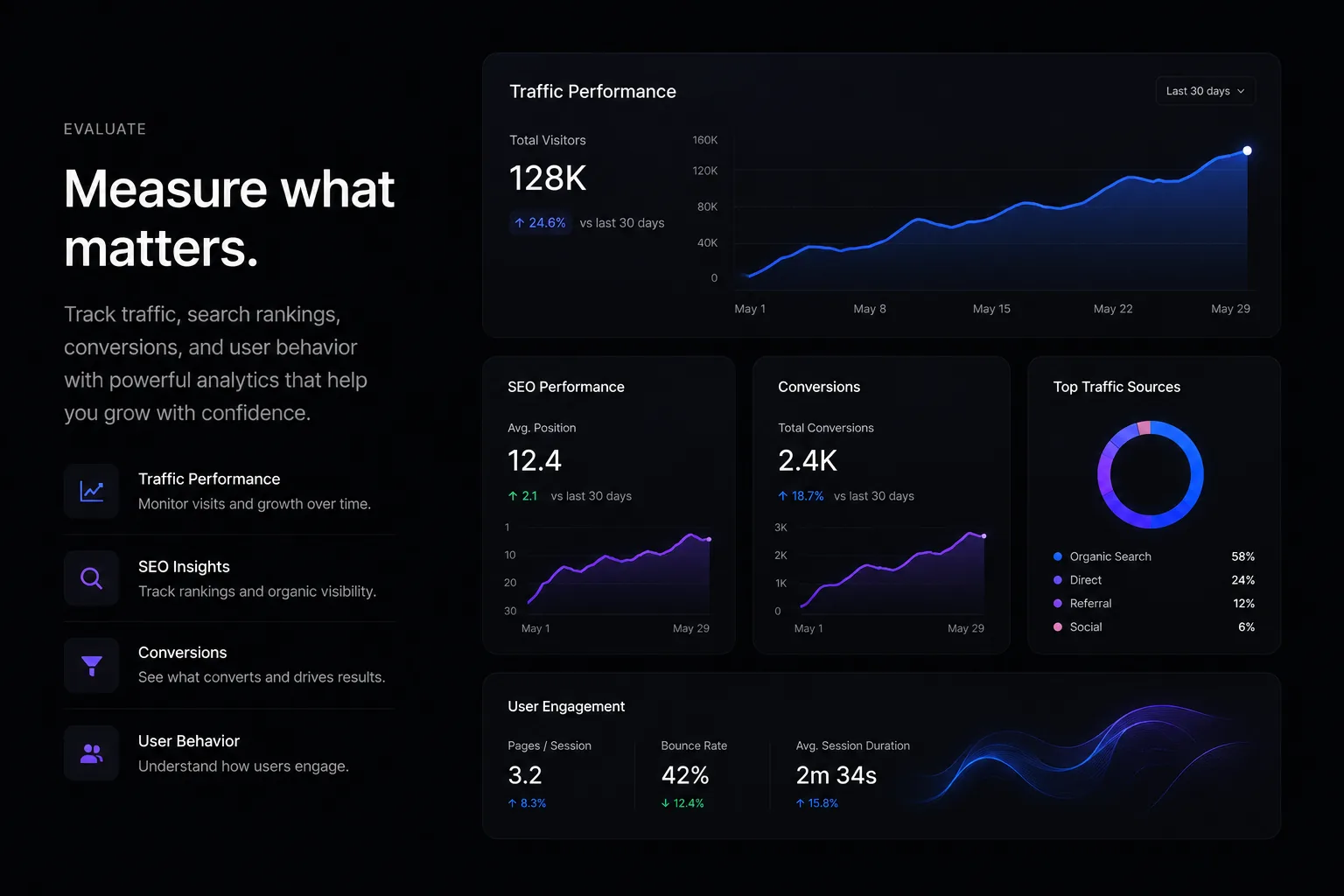1344x896 pixels.
Task: Select the SEO Insights feature heading
Action: 184,567
